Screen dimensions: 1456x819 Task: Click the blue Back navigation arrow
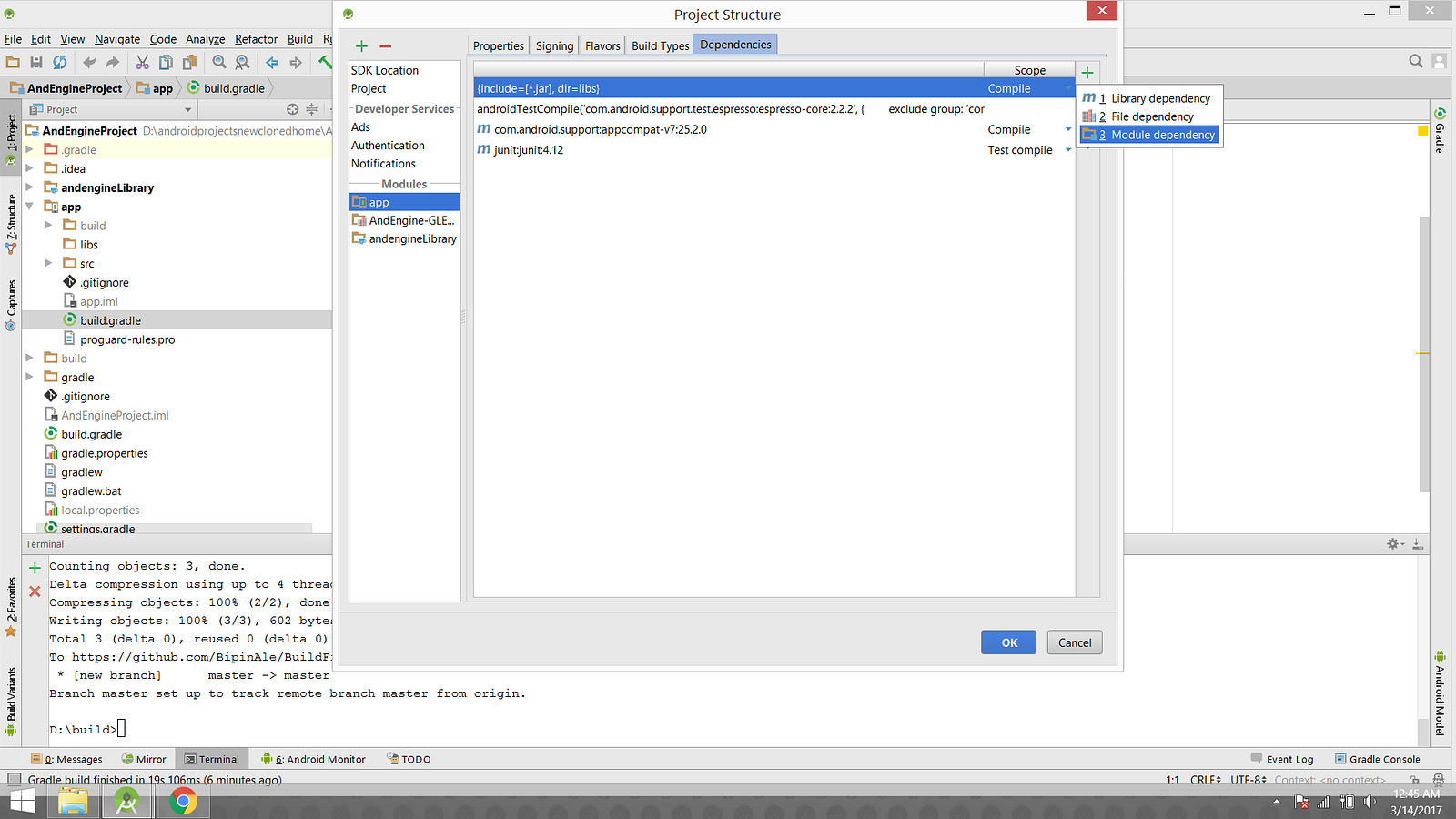272,62
